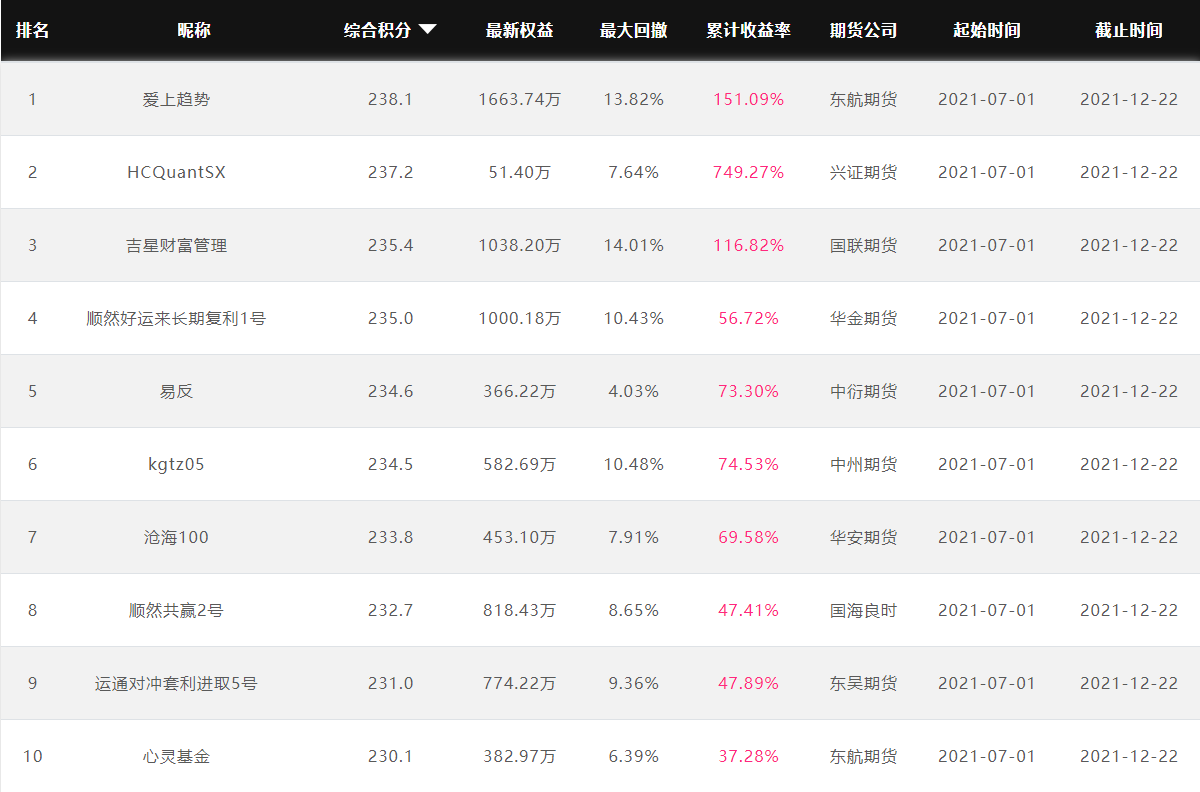This screenshot has width=1200, height=792.
Task: Click 东吴期货 company cell
Action: click(x=863, y=683)
